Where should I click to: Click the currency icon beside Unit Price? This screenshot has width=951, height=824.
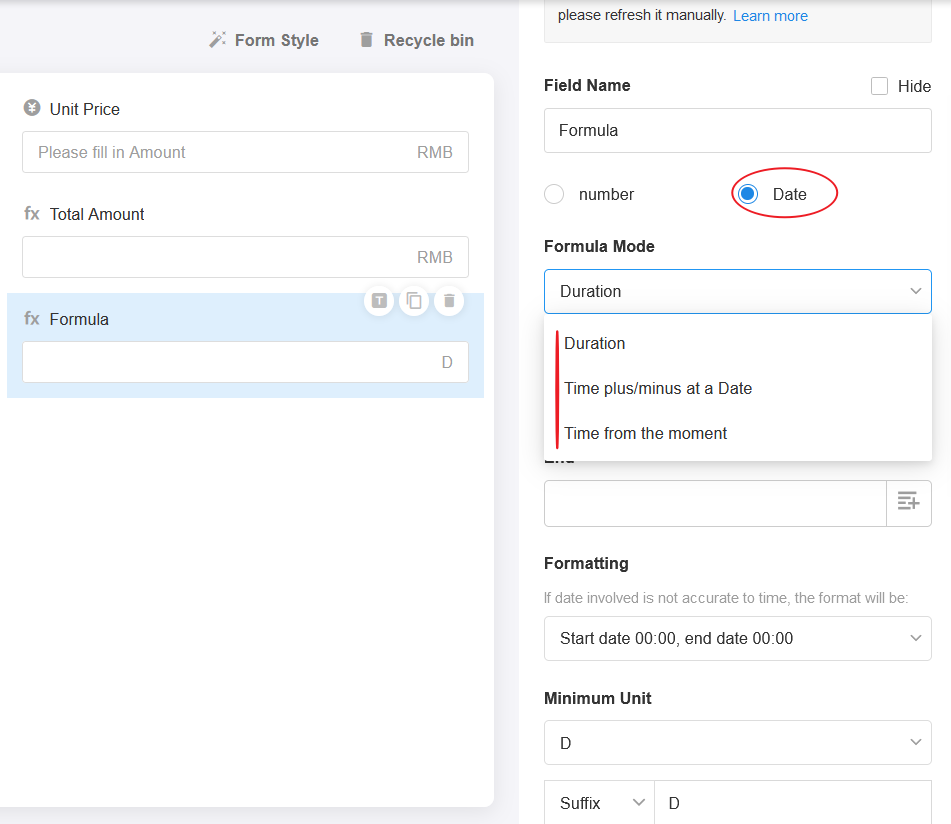point(32,109)
